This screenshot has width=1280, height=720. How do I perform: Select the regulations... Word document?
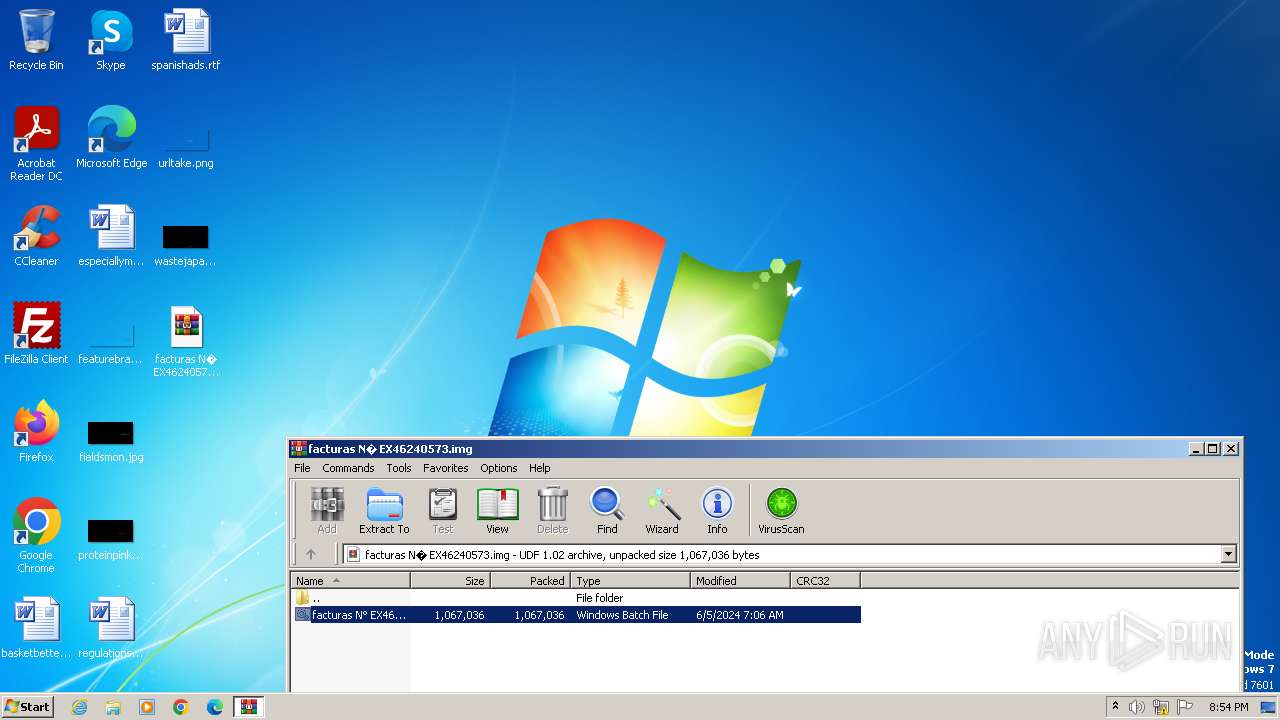(111, 628)
